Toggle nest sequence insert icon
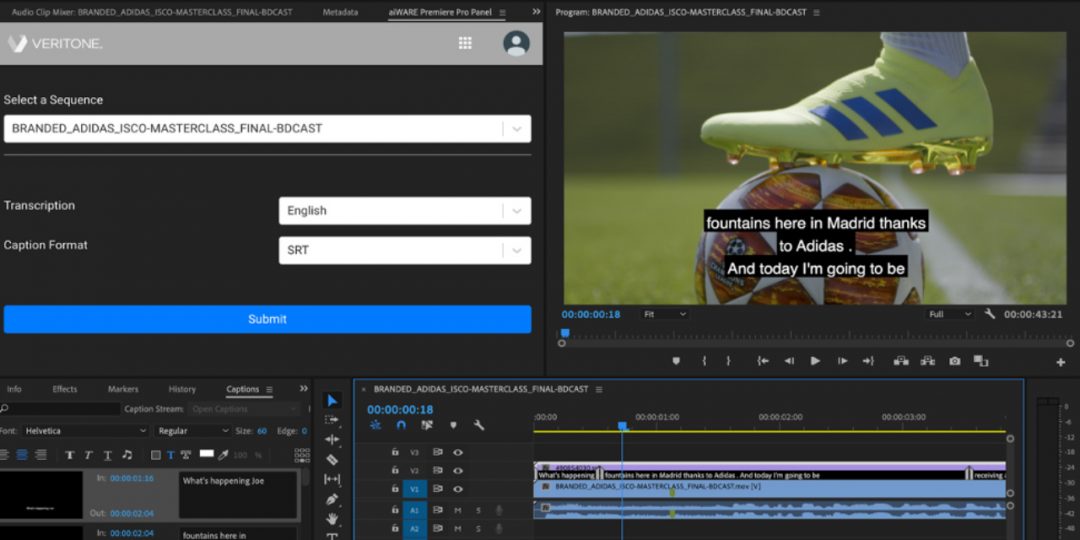The width and height of the screenshot is (1080, 540). [375, 425]
